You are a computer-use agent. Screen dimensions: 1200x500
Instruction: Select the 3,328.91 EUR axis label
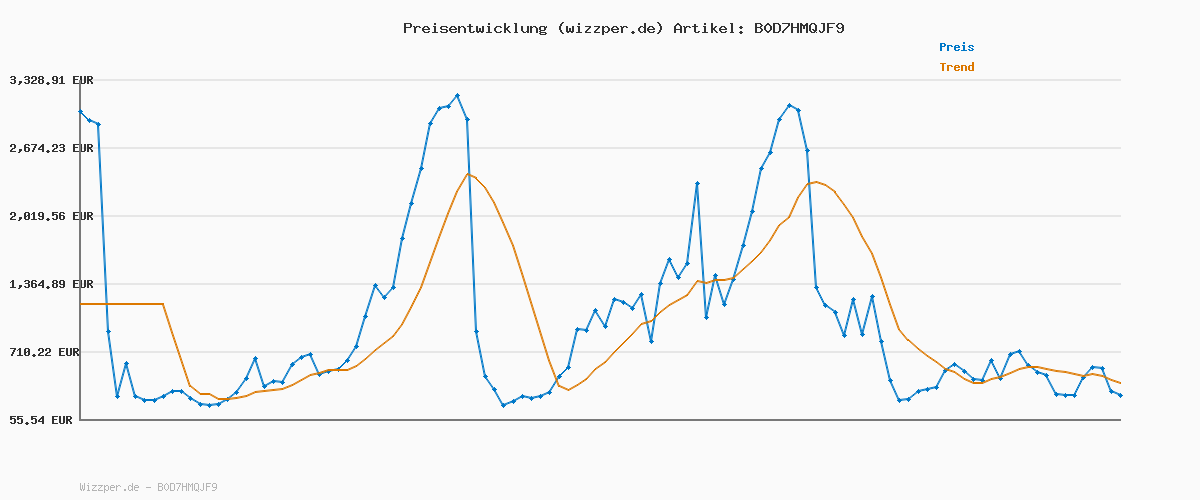51,80
